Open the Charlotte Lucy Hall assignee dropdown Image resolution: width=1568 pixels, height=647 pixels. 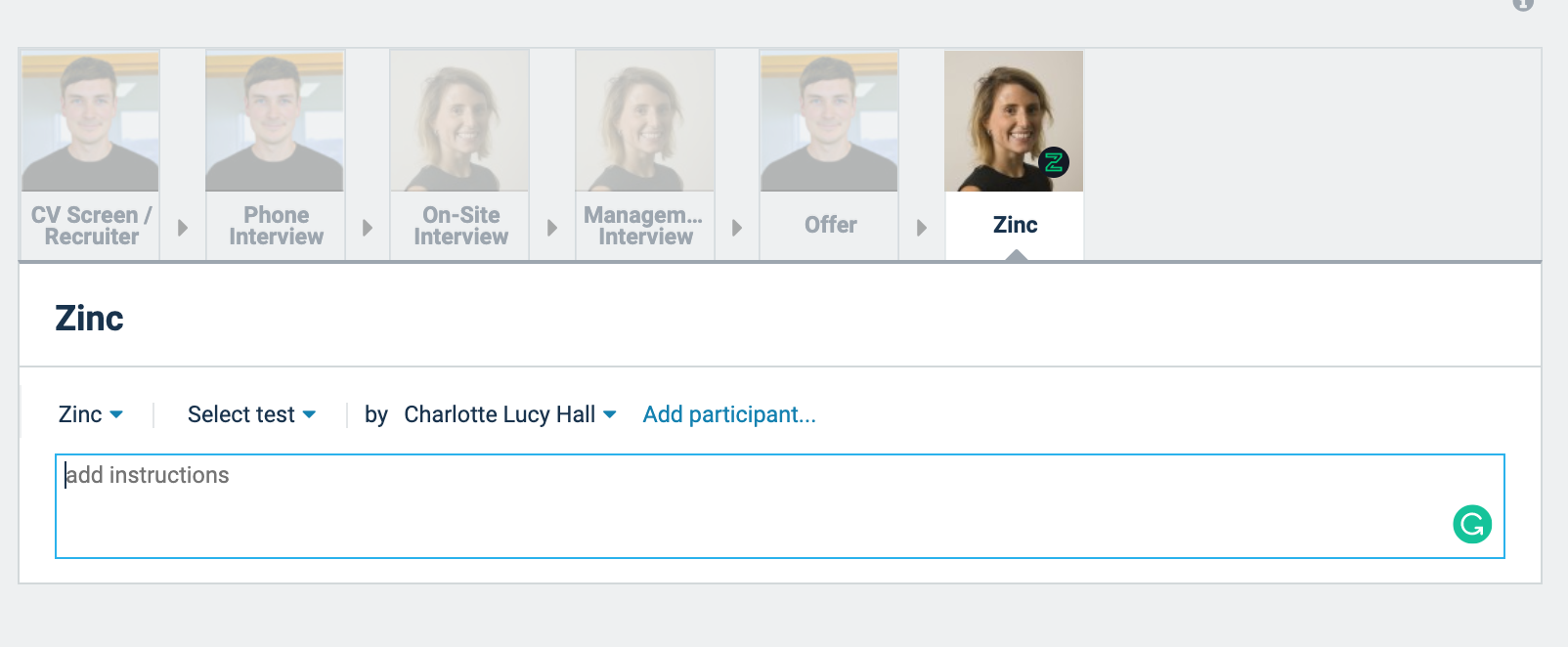pos(509,414)
